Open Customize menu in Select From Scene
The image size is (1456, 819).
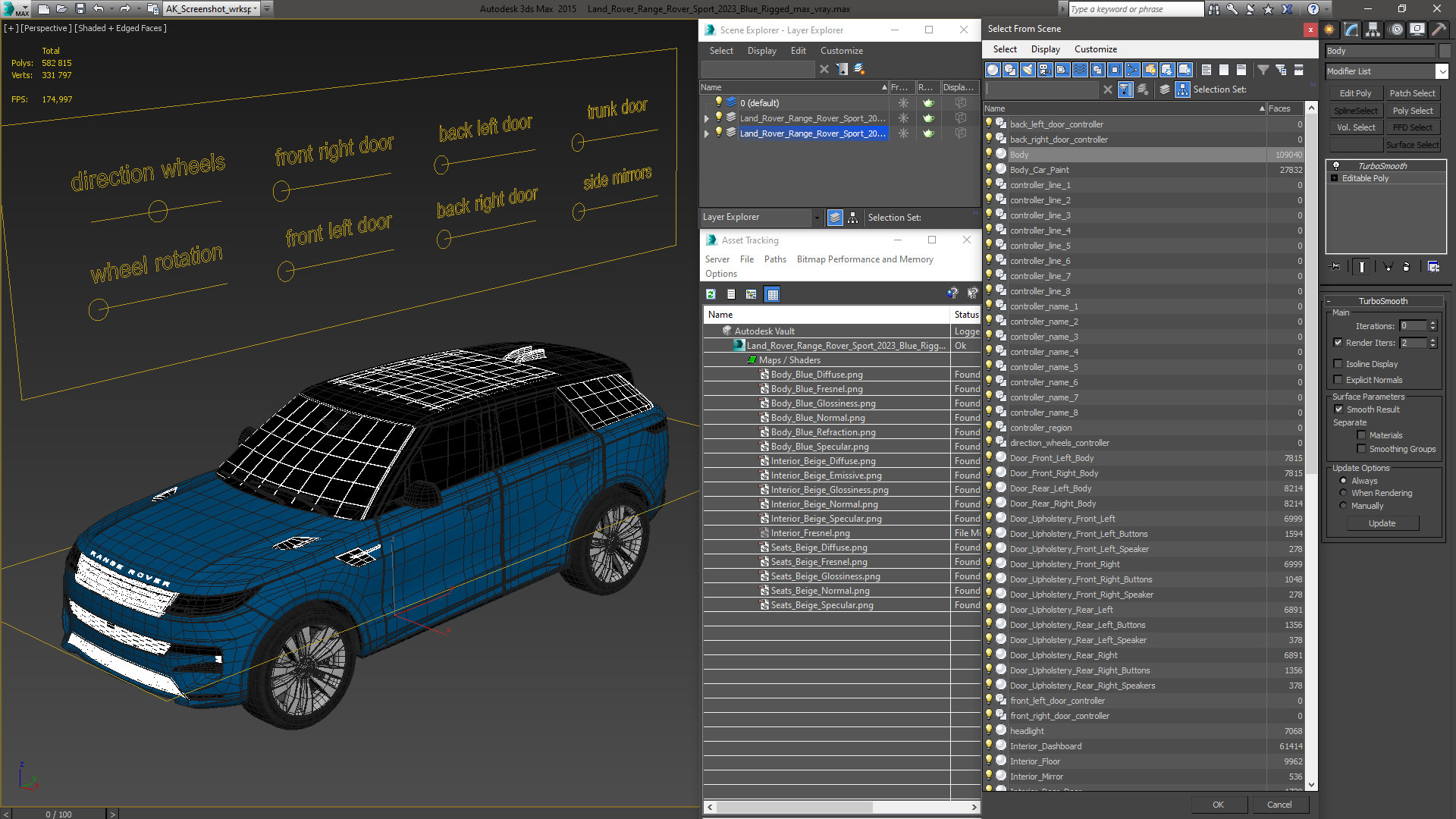click(1095, 49)
